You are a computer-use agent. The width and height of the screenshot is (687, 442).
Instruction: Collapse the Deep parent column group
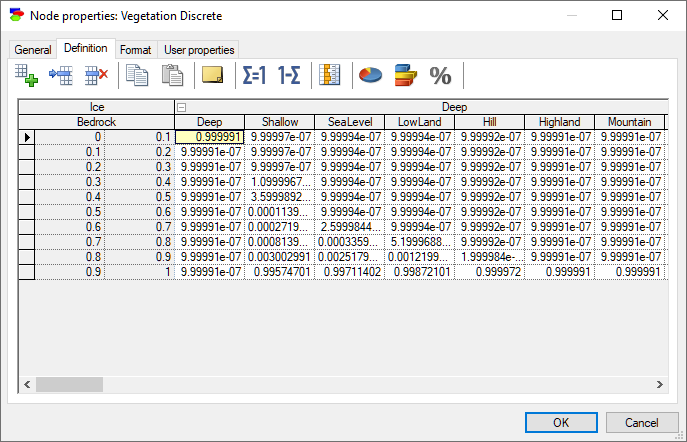(x=181, y=107)
